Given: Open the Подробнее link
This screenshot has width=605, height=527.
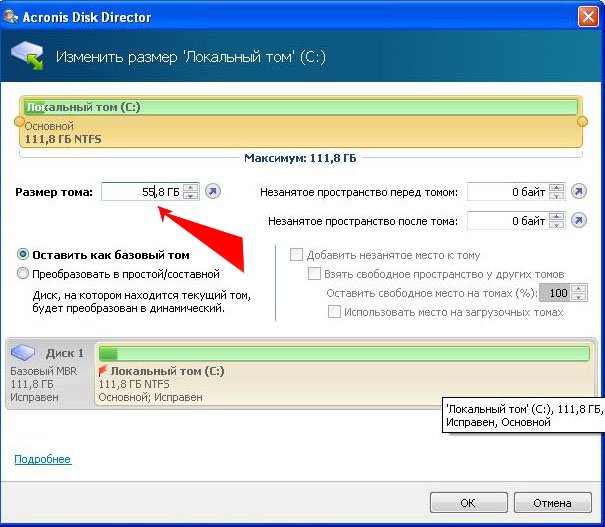Looking at the screenshot, I should pos(42,459).
